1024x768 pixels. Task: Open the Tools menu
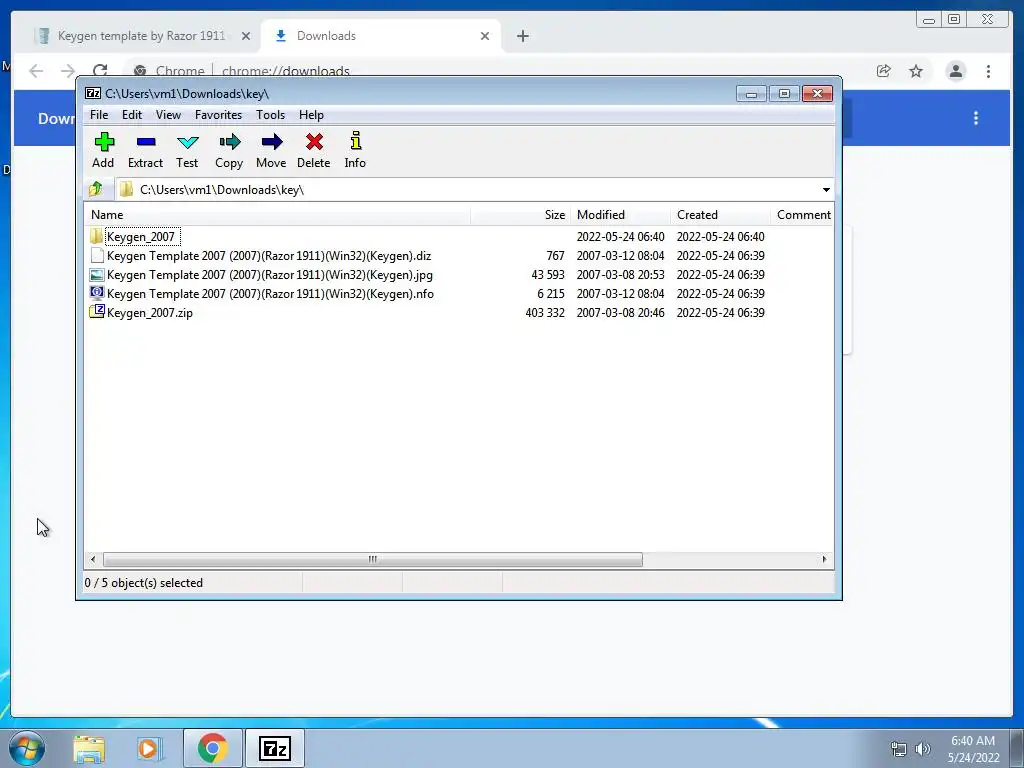[x=270, y=115]
